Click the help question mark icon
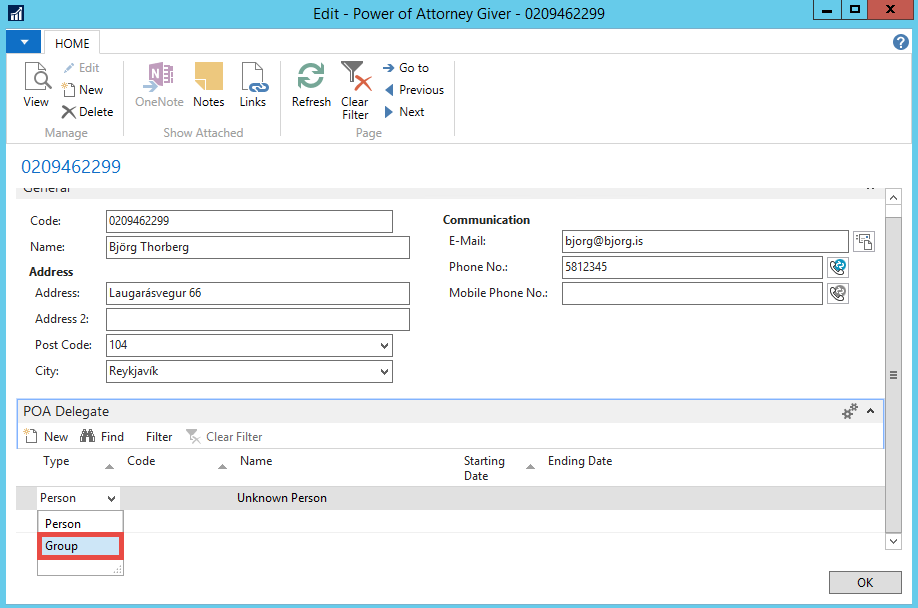The image size is (918, 608). pyautogui.click(x=900, y=42)
